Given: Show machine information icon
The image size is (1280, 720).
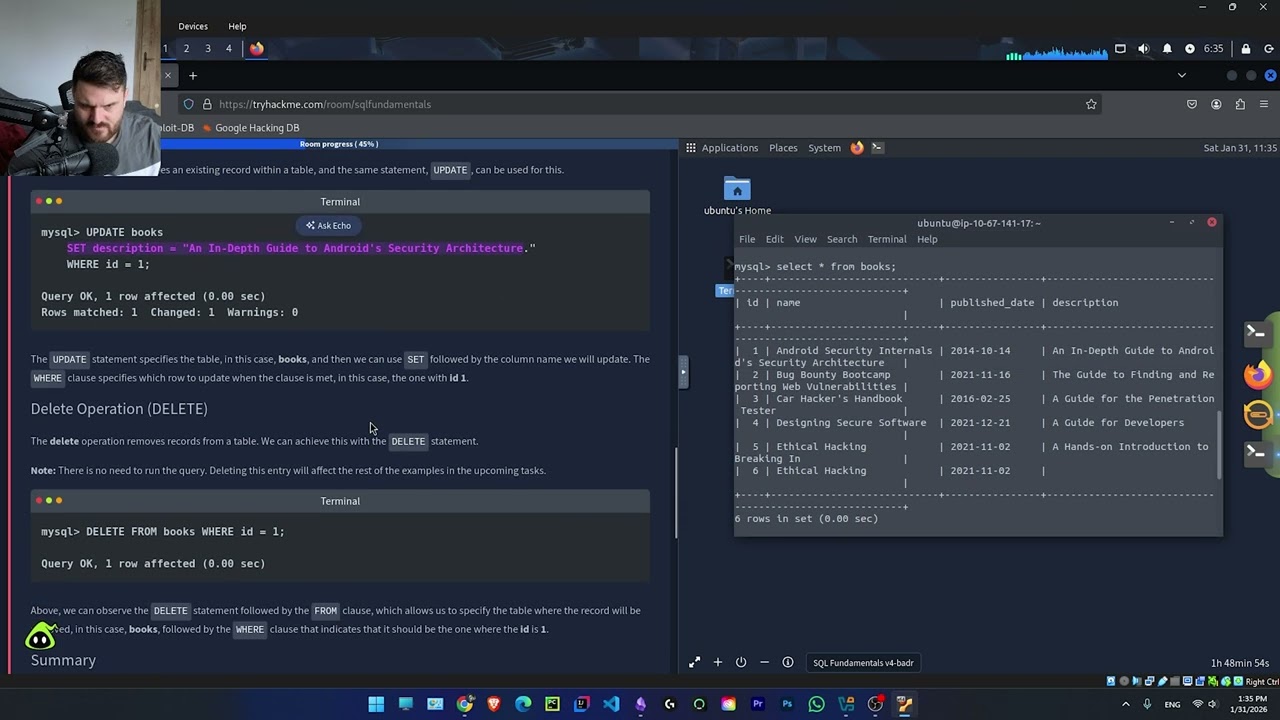Looking at the screenshot, I should tap(788, 662).
